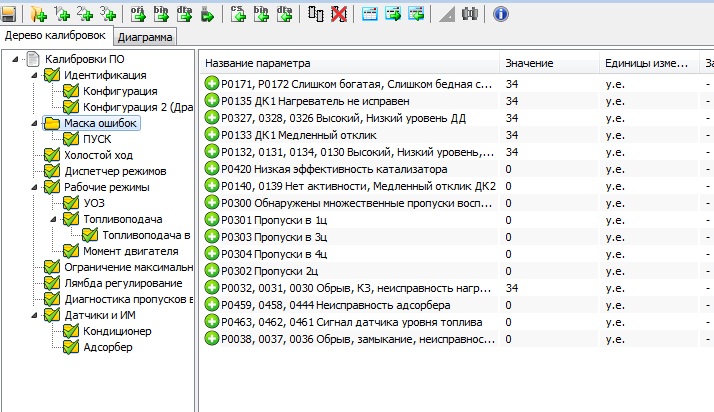Viewport: 714px width, 412px height.
Task: Click the 'ori' export toolbar icon
Action: click(138, 14)
